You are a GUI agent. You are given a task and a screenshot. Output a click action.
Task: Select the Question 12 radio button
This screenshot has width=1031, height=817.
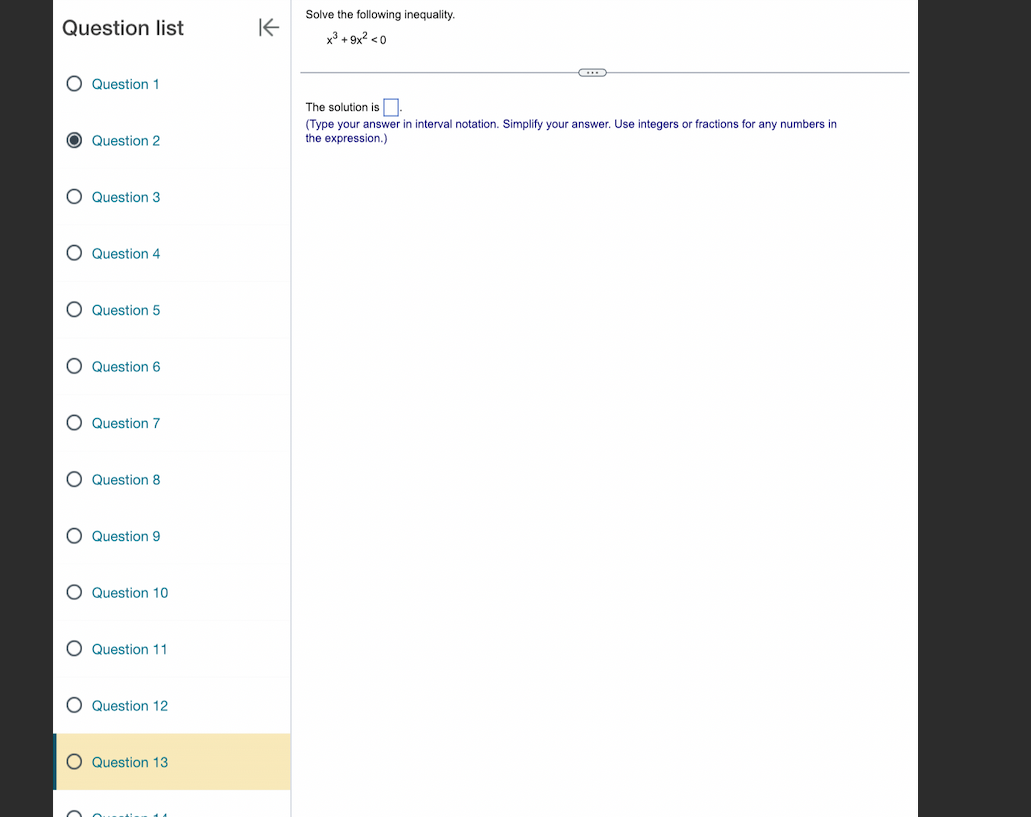pyautogui.click(x=74, y=705)
